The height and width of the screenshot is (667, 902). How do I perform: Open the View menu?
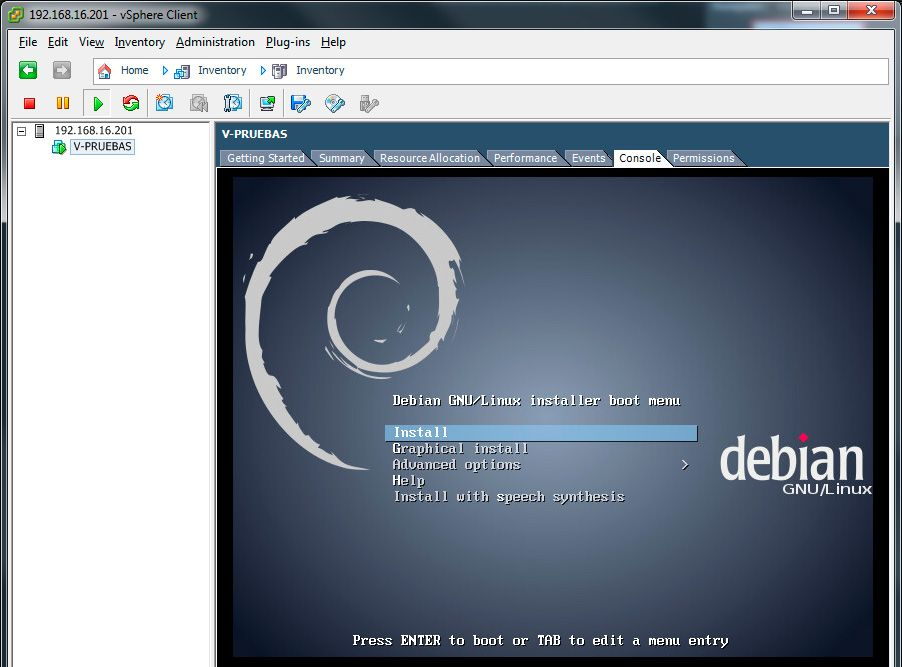coord(91,42)
